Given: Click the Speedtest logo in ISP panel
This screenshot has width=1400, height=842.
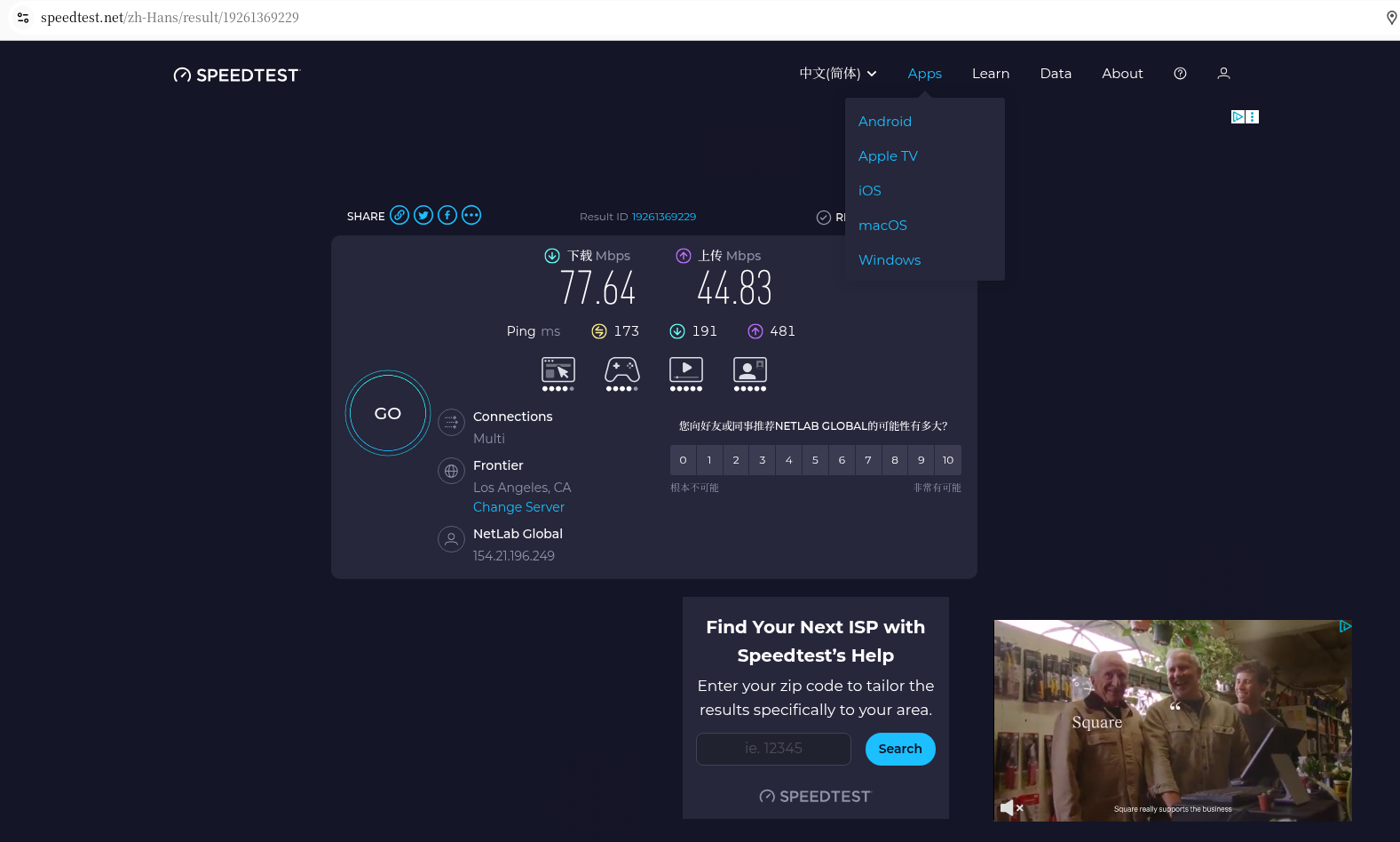Looking at the screenshot, I should (x=815, y=797).
